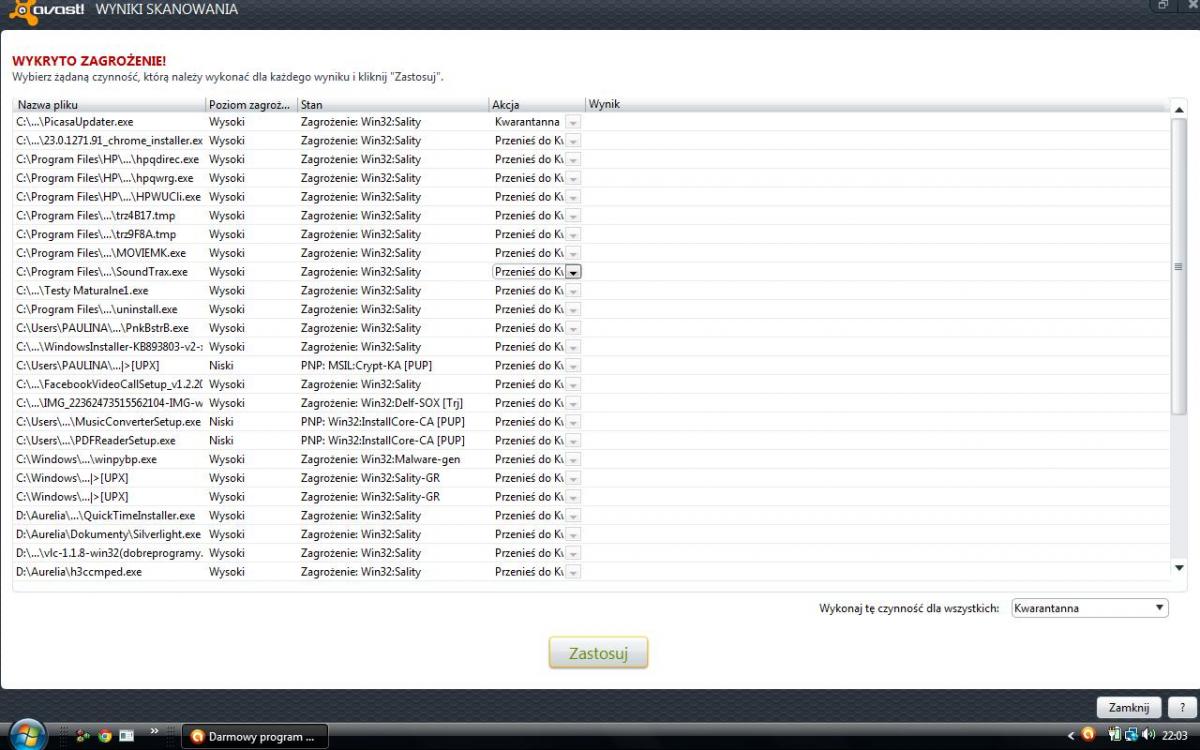This screenshot has width=1200, height=750.
Task: Sort by Stan column header
Action: pos(393,104)
